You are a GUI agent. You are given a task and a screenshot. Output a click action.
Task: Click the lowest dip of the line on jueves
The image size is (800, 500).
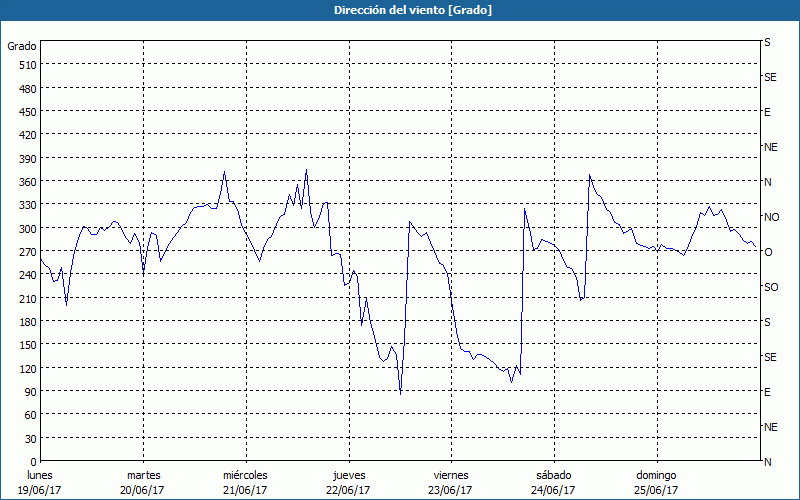[401, 394]
